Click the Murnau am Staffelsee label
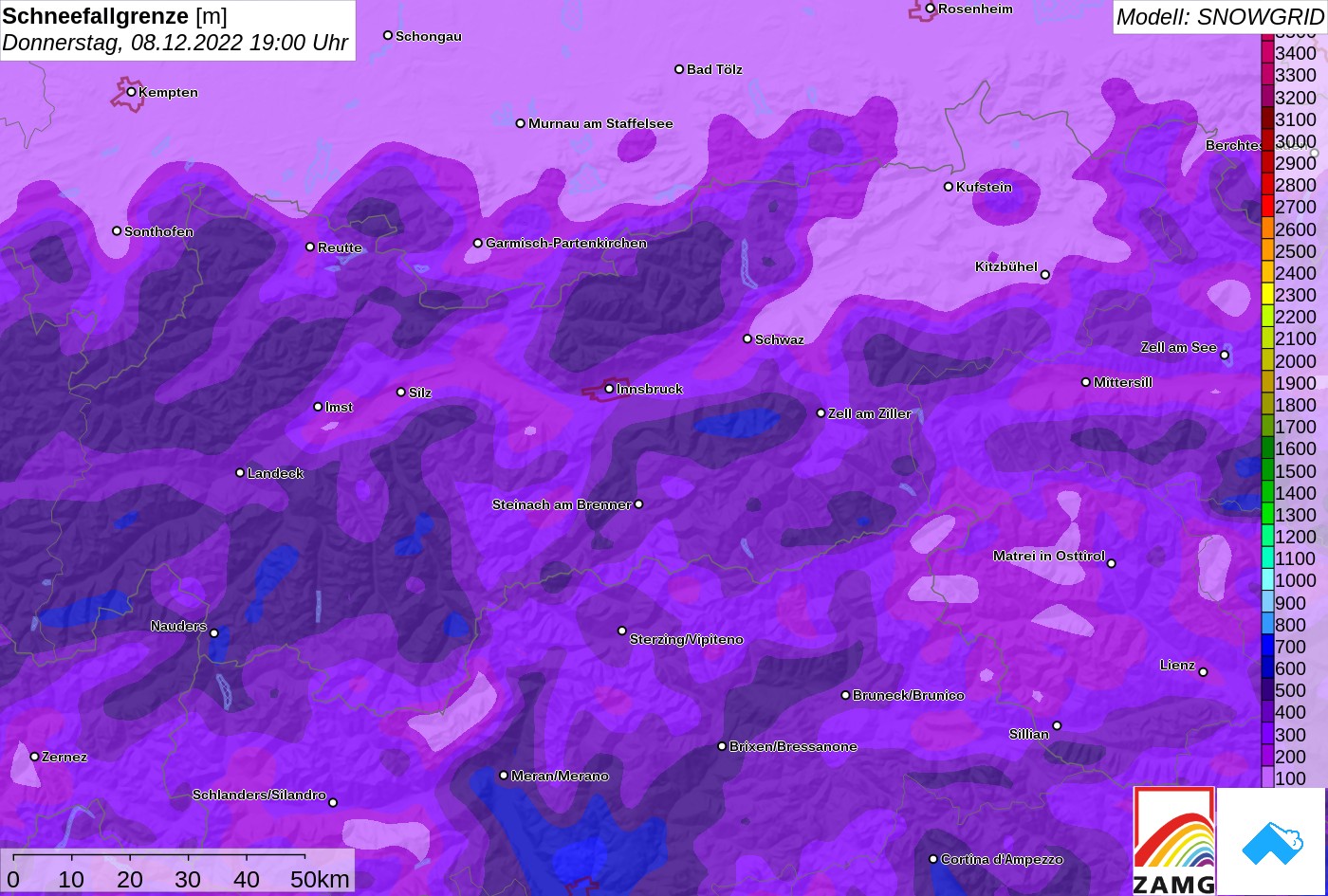 [x=600, y=123]
